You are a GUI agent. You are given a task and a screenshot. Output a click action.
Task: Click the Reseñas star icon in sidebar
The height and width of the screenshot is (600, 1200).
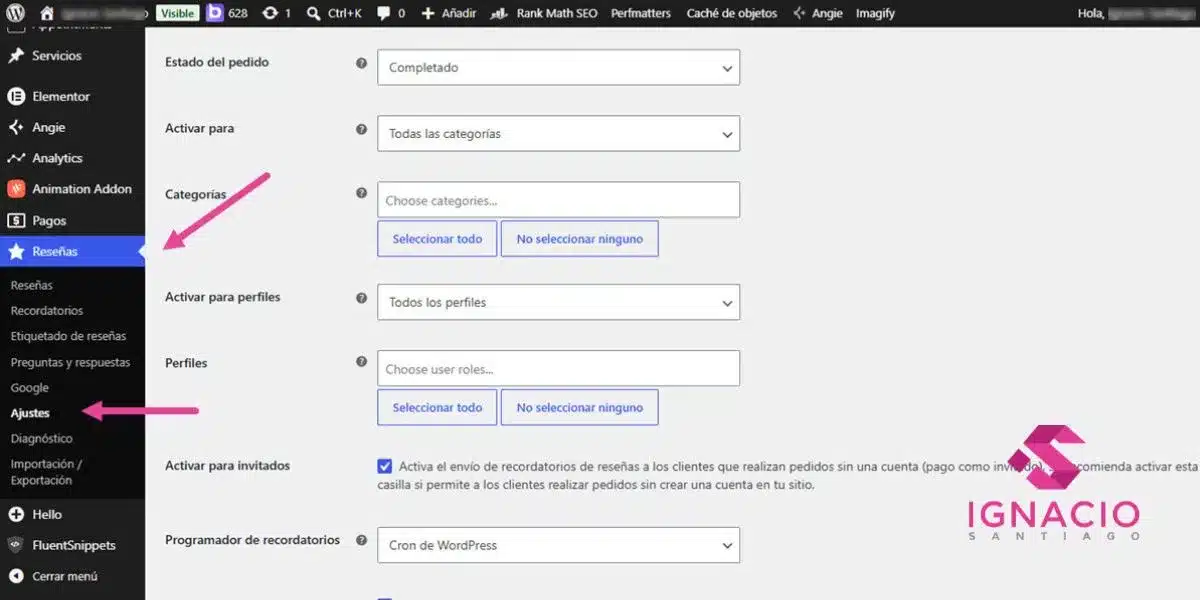16,252
